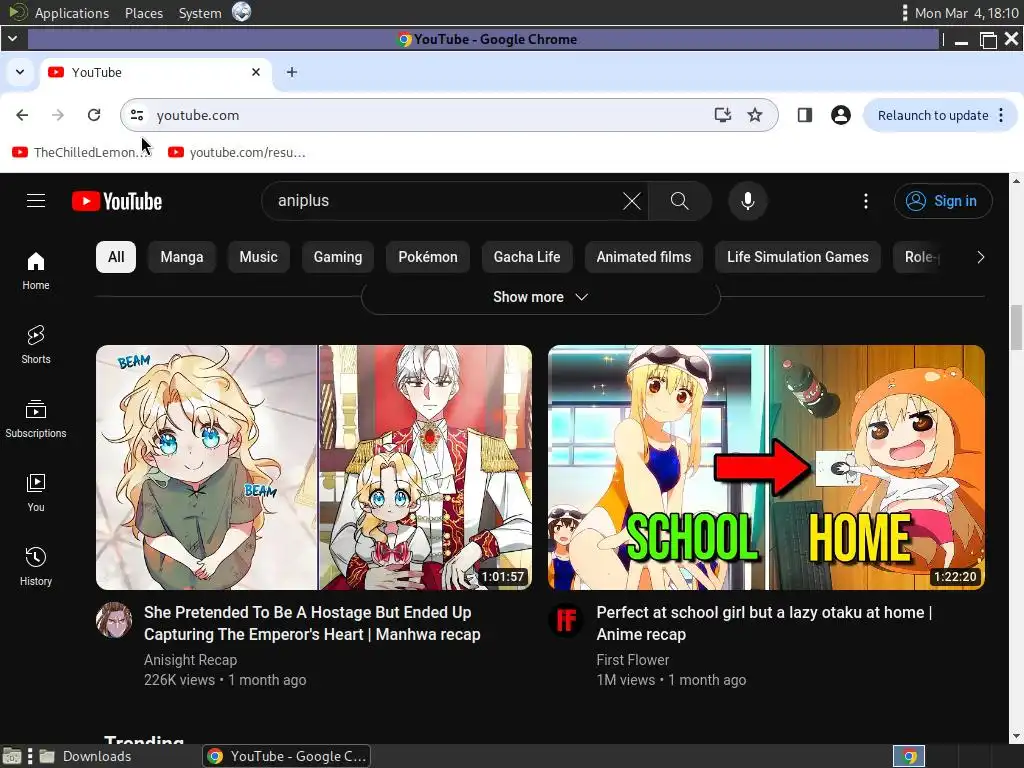
Task: Open the You library section
Action: (36, 492)
